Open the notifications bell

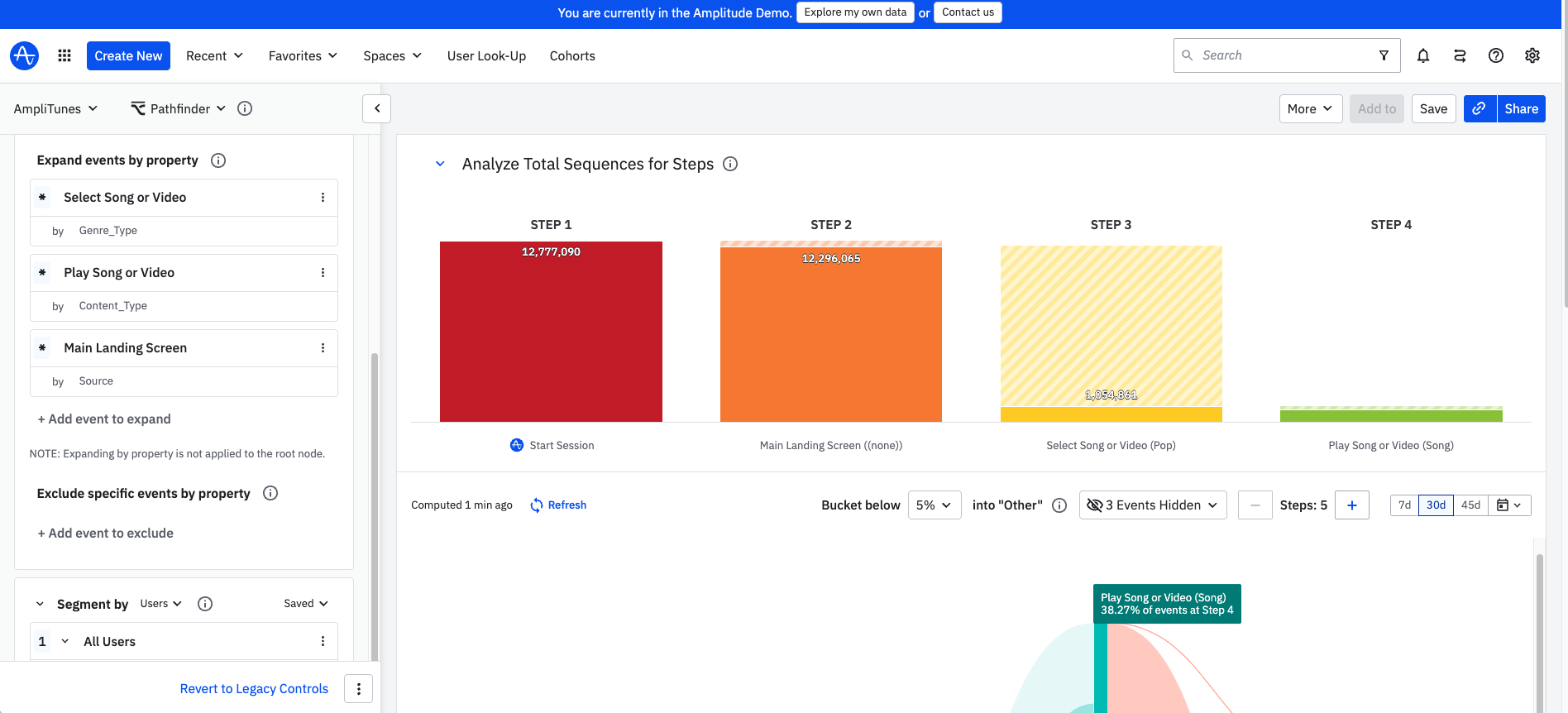(1423, 55)
